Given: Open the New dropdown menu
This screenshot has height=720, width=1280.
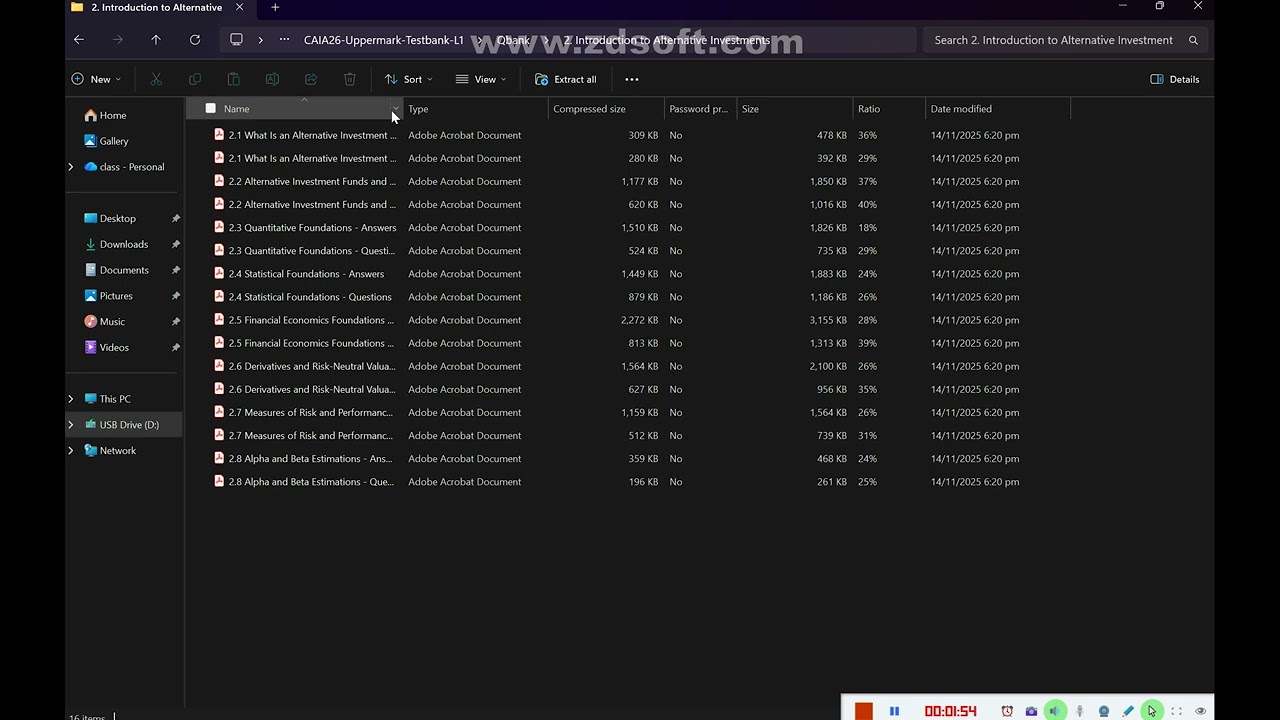Looking at the screenshot, I should [96, 79].
